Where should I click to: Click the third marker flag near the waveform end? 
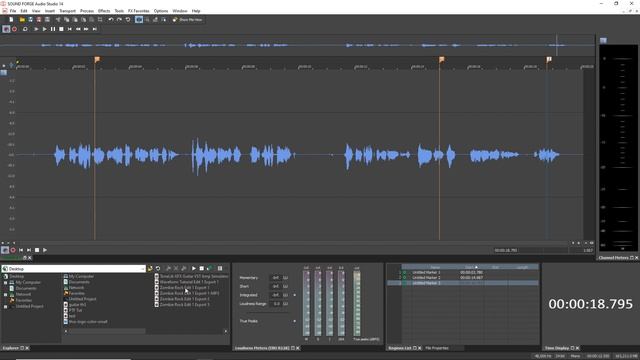[x=549, y=60]
